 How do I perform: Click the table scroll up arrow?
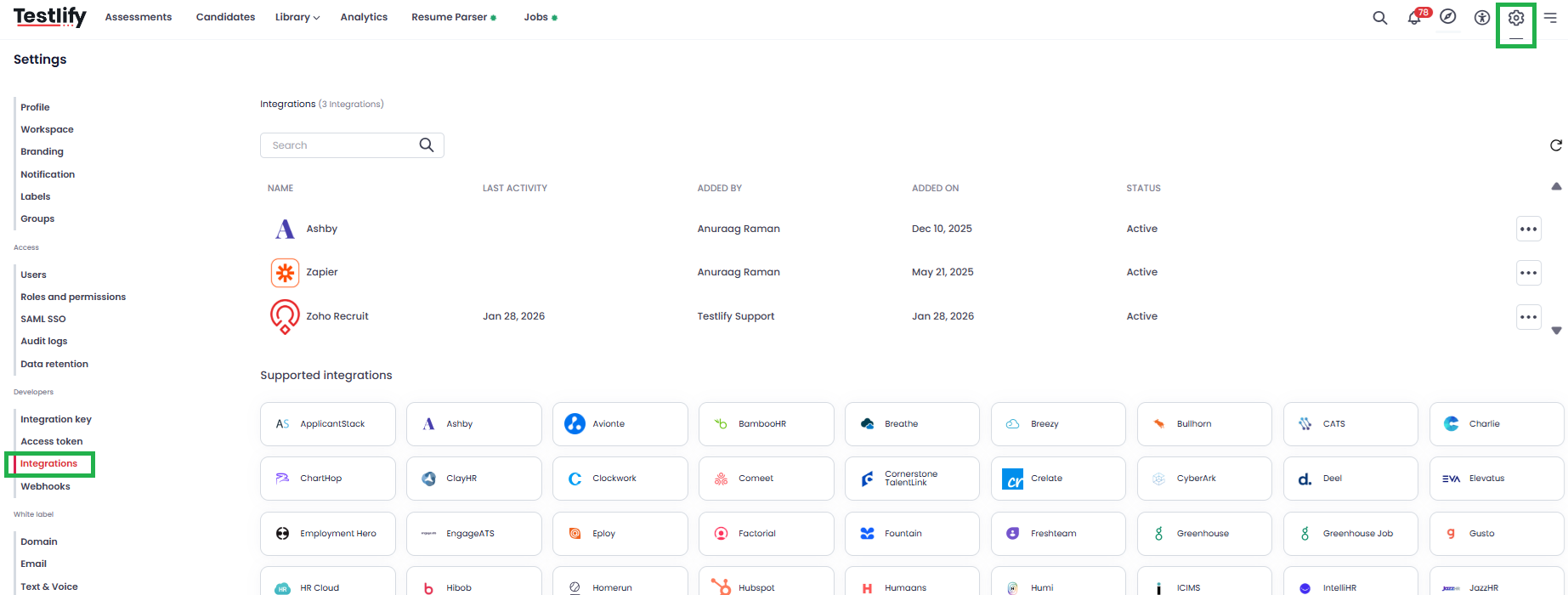(1556, 186)
